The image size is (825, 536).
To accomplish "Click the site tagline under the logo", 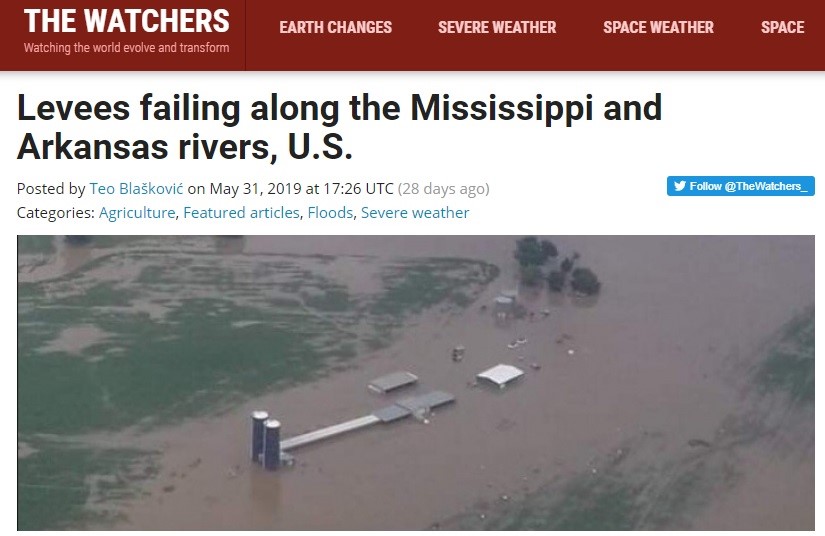I will [126, 48].
